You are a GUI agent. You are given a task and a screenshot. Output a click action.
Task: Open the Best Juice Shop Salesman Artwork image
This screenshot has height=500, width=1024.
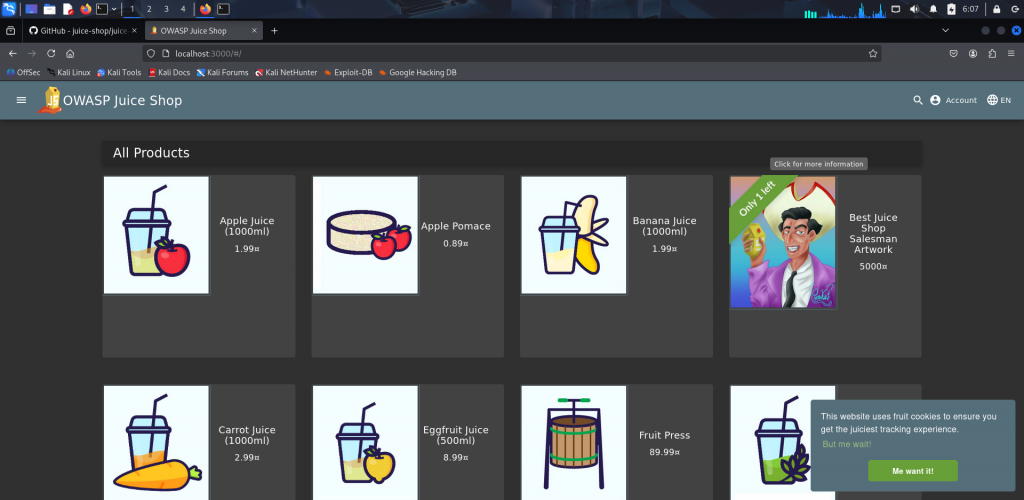782,242
